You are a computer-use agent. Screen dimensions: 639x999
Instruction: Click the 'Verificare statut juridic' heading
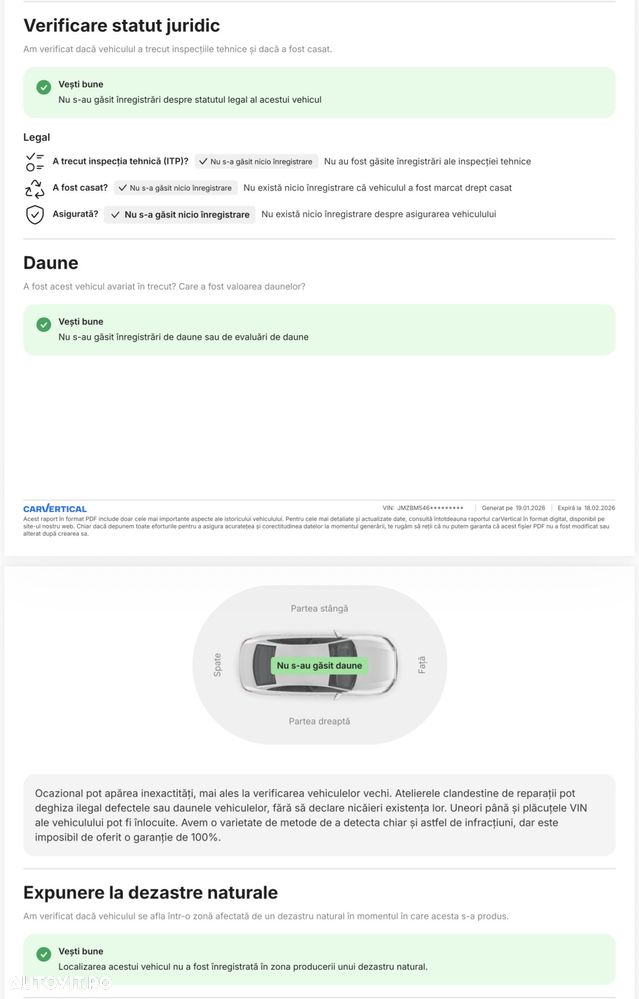[121, 26]
